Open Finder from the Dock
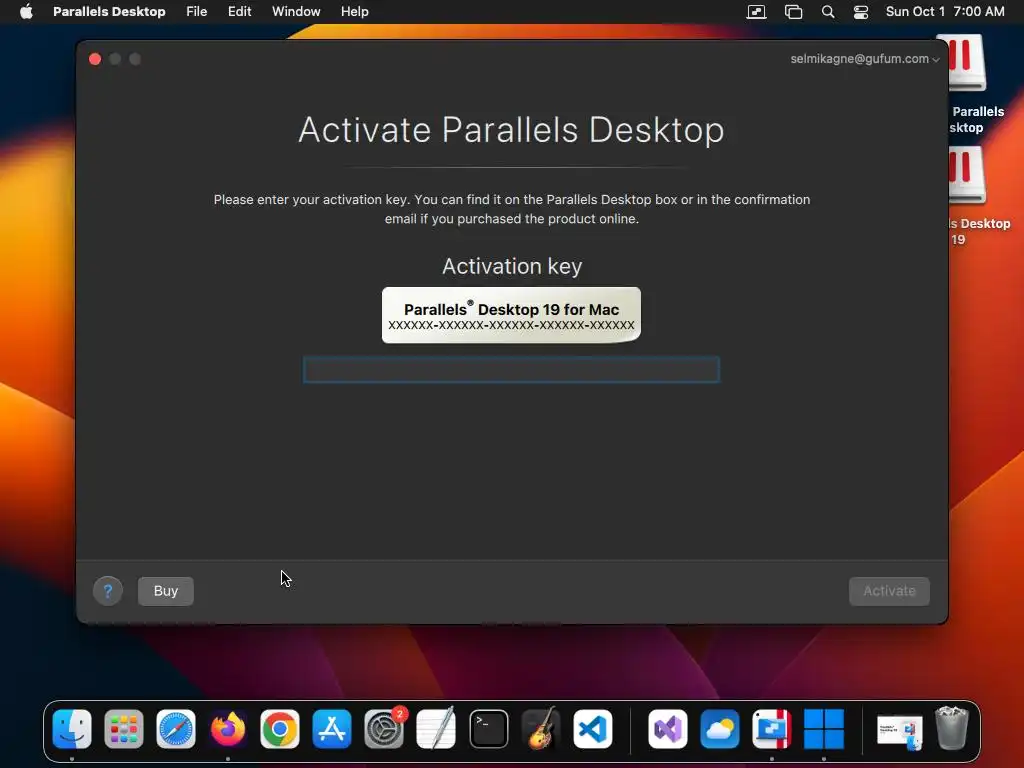1024x768 pixels. 72,729
